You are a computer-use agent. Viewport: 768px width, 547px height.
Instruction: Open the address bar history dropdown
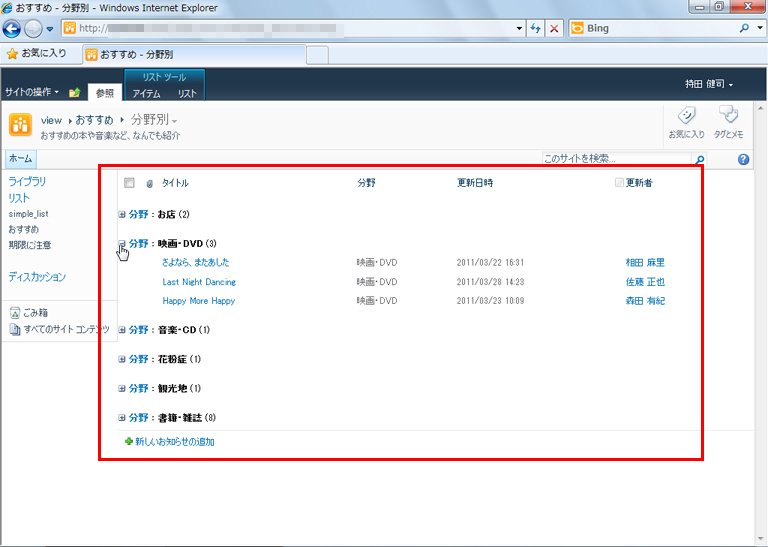519,28
